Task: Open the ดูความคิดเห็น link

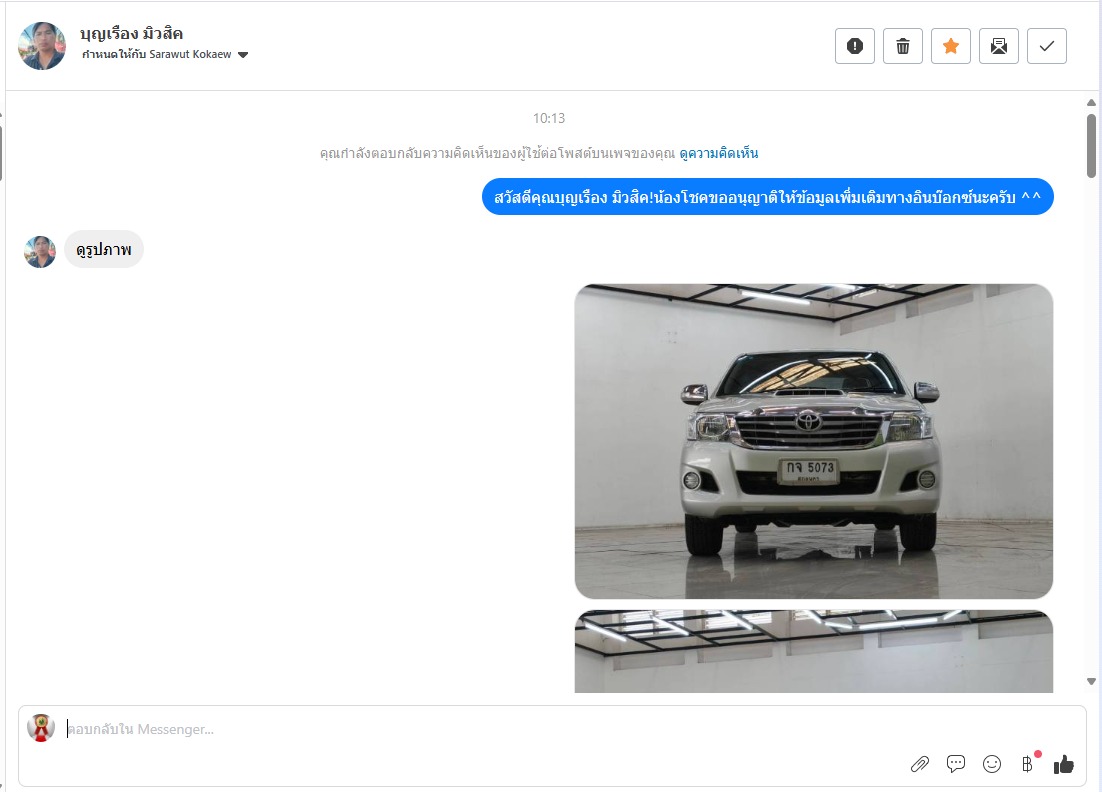Action: (718, 153)
